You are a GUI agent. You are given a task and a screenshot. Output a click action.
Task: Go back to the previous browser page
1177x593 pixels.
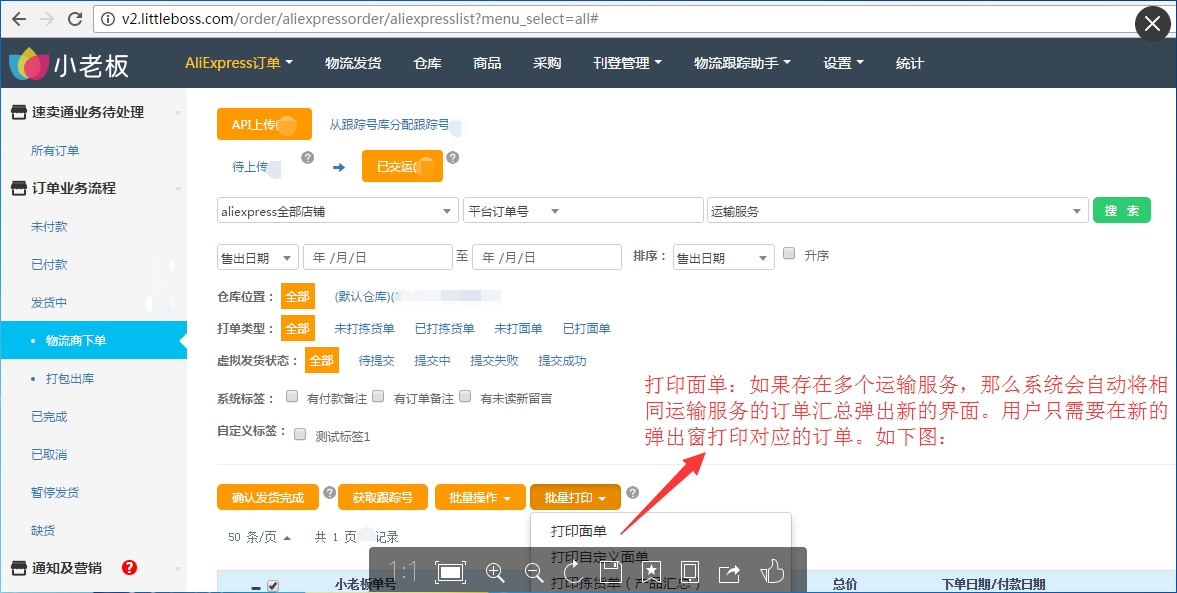[x=20, y=19]
